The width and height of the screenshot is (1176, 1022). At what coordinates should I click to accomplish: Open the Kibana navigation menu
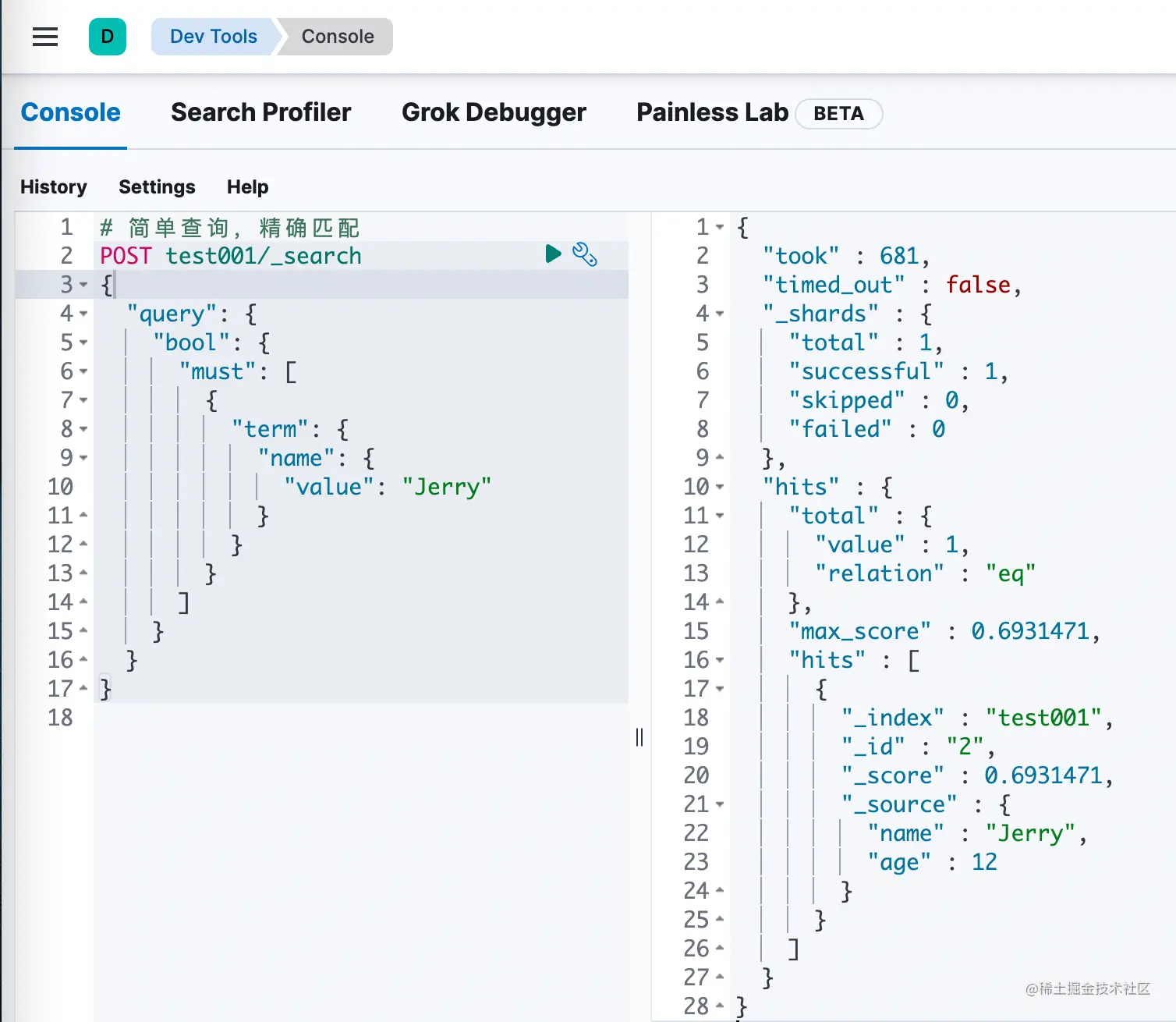(x=44, y=36)
